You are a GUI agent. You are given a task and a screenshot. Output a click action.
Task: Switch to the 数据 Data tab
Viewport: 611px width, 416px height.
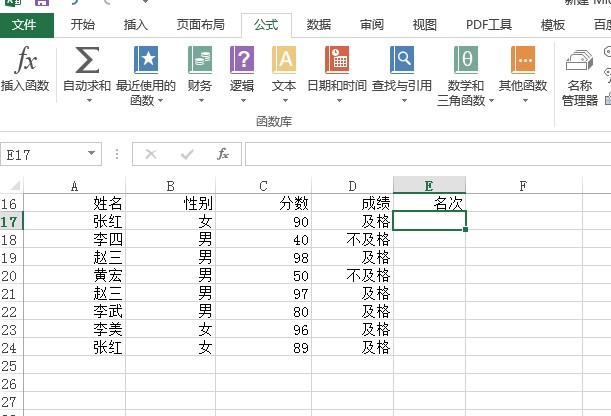coord(319,25)
